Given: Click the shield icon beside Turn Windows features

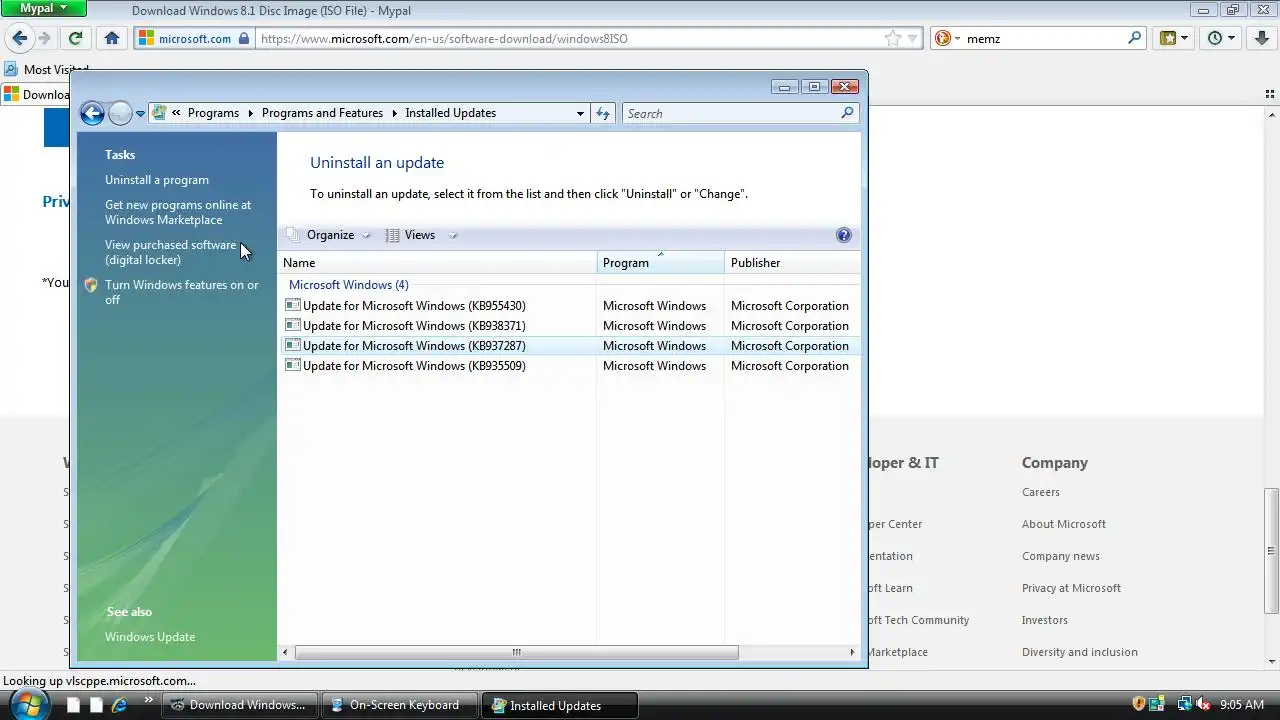Looking at the screenshot, I should [x=91, y=285].
